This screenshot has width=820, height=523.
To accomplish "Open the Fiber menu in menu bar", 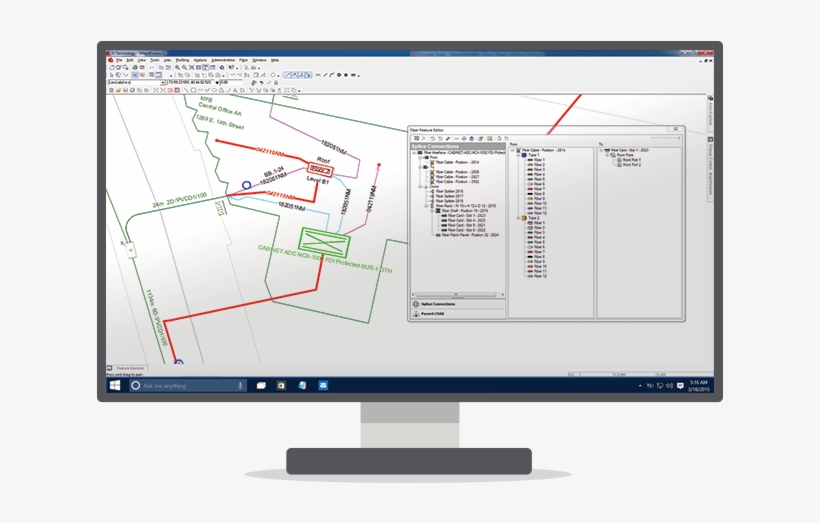I will pos(243,60).
